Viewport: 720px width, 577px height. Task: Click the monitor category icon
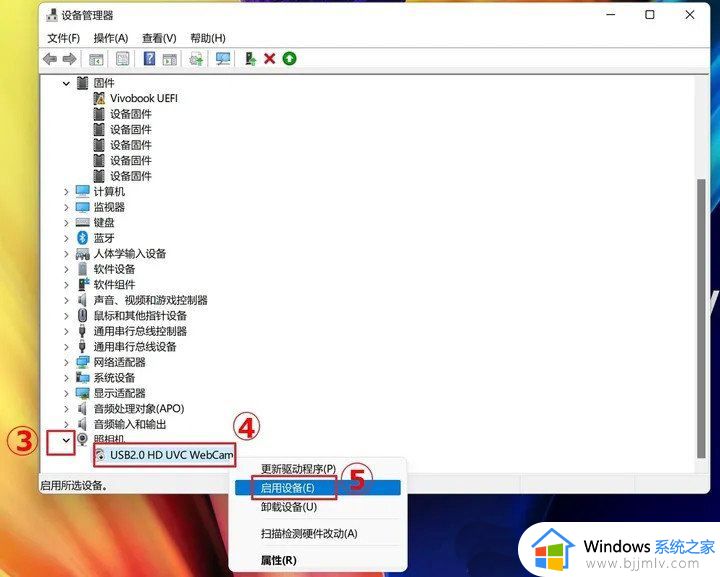(83, 207)
